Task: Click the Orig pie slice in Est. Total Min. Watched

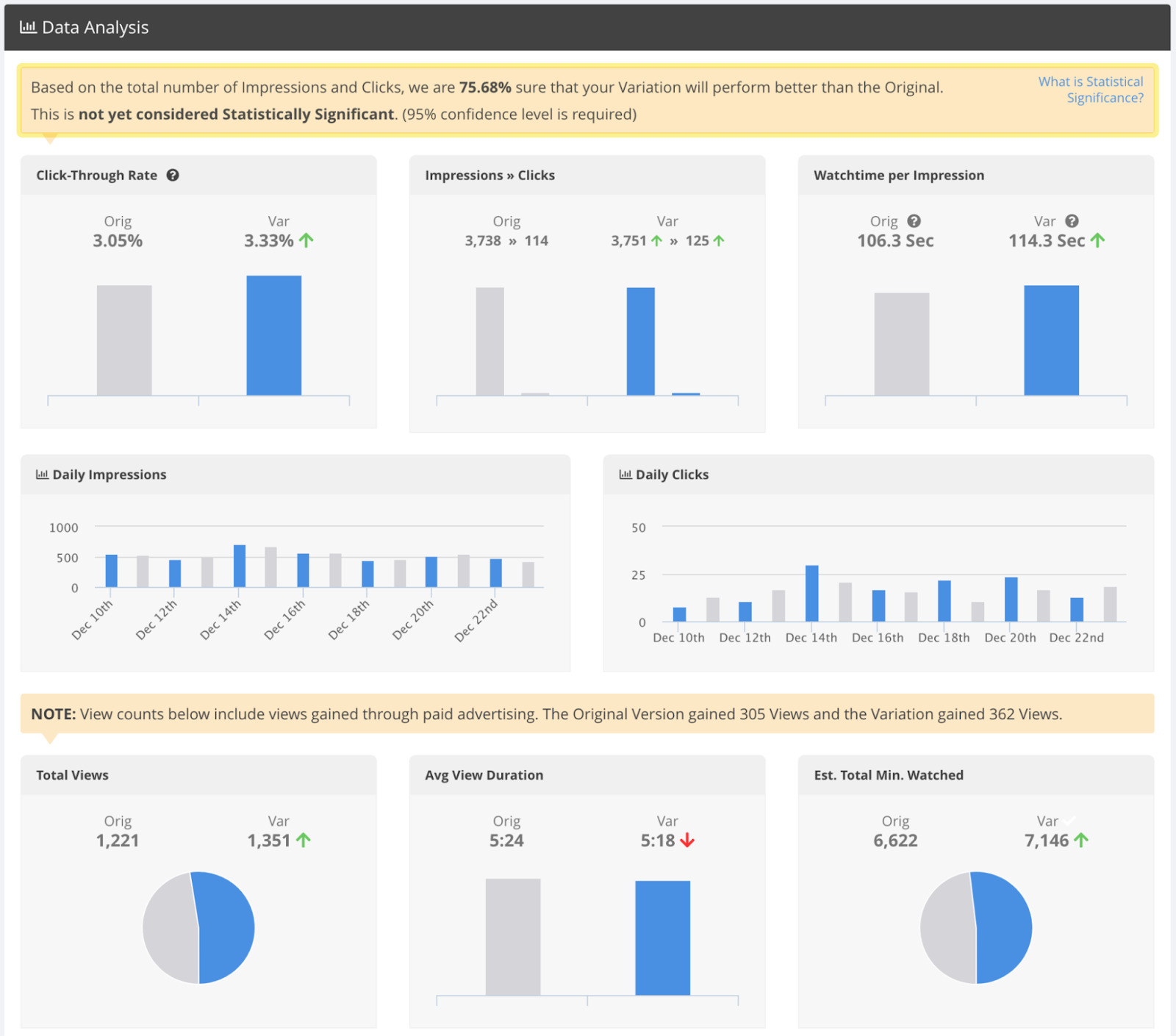Action: click(946, 927)
